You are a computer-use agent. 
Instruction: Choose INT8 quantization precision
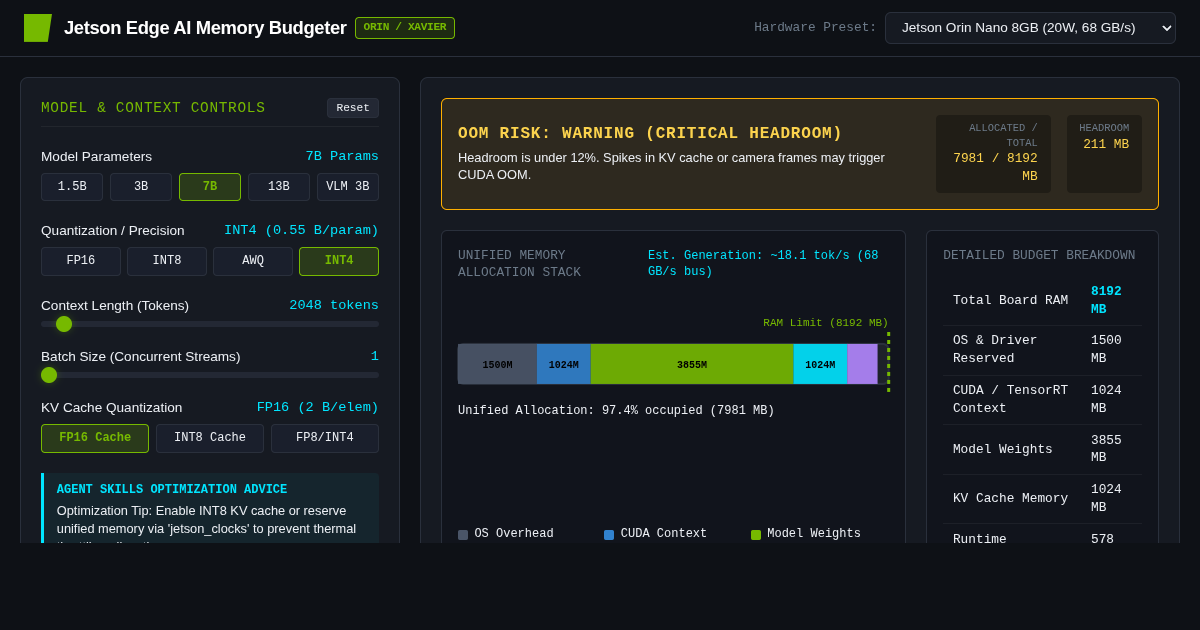point(167,261)
